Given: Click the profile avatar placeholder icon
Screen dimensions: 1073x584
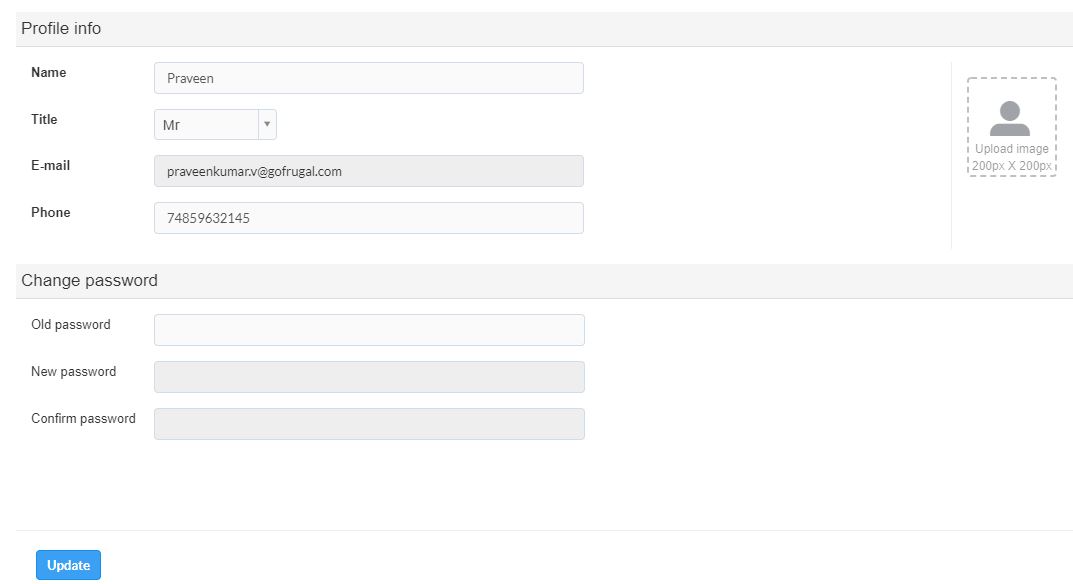Looking at the screenshot, I should [x=1010, y=119].
